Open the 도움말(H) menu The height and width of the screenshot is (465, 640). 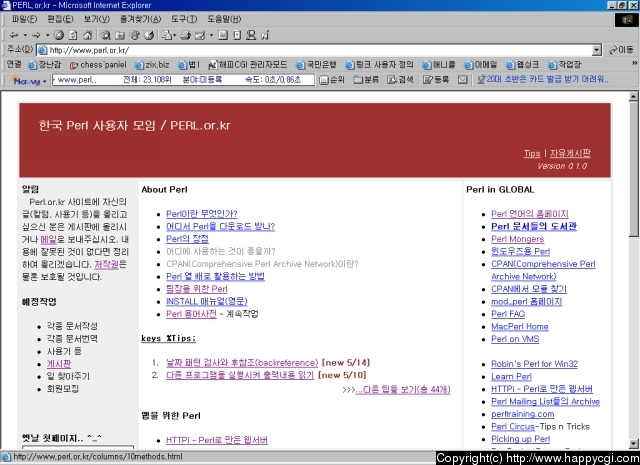pyautogui.click(x=224, y=19)
